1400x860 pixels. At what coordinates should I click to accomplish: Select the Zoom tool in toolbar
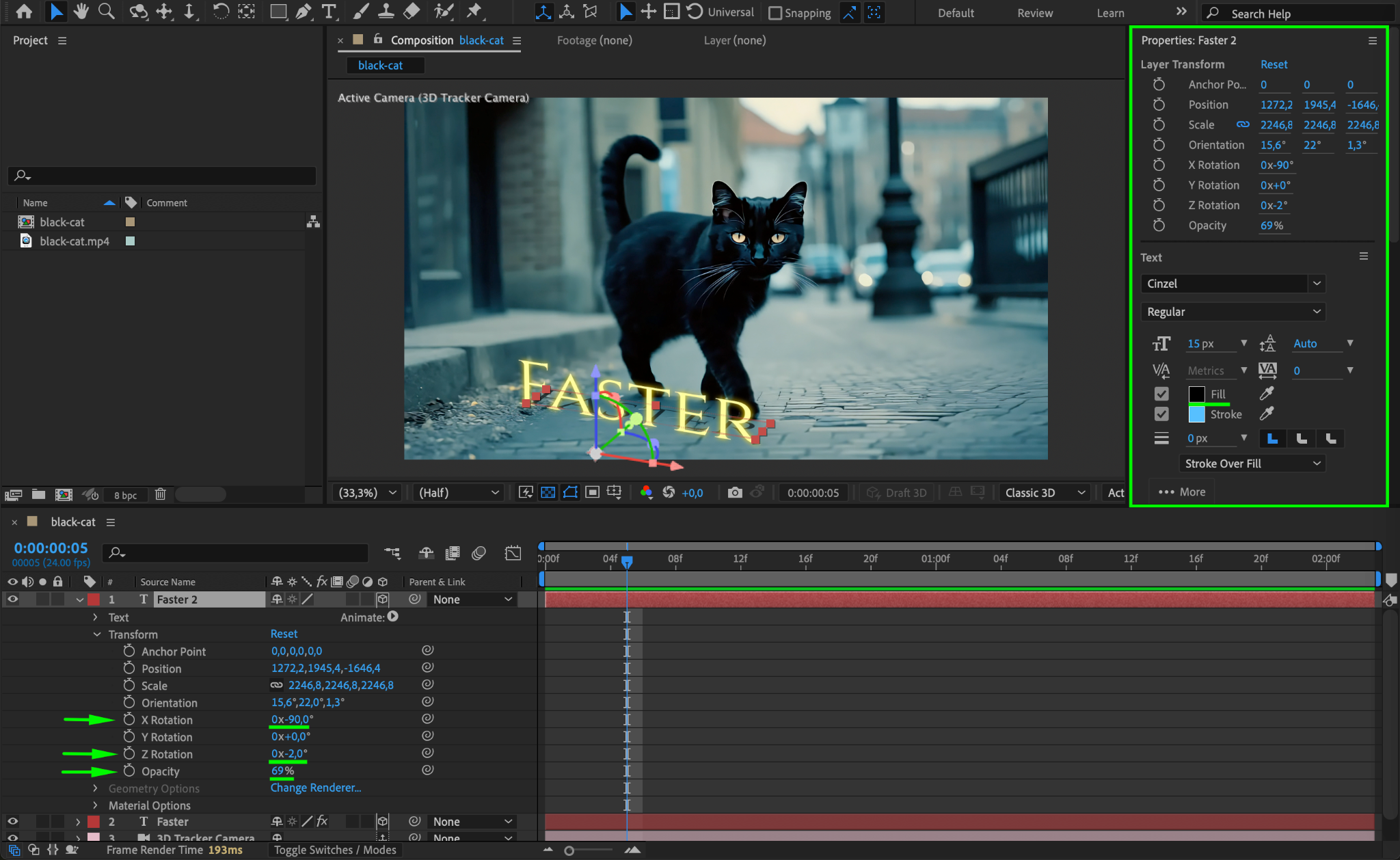106,12
